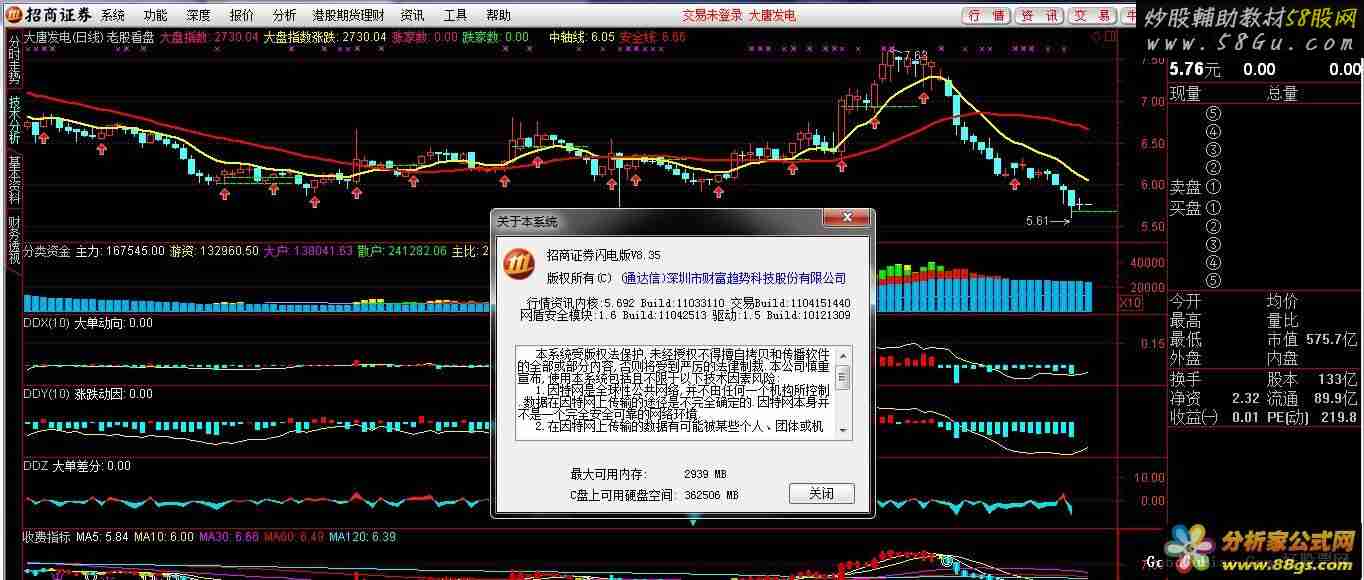Click the 安全线: 6.66 readout
Image resolution: width=1364 pixels, height=580 pixels.
point(653,37)
